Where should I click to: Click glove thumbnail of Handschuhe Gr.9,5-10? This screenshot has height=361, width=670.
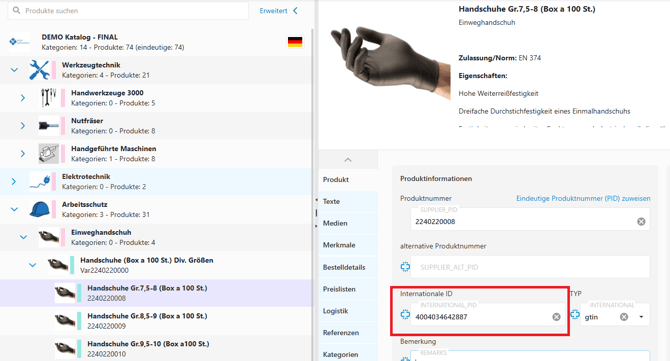tap(65, 349)
